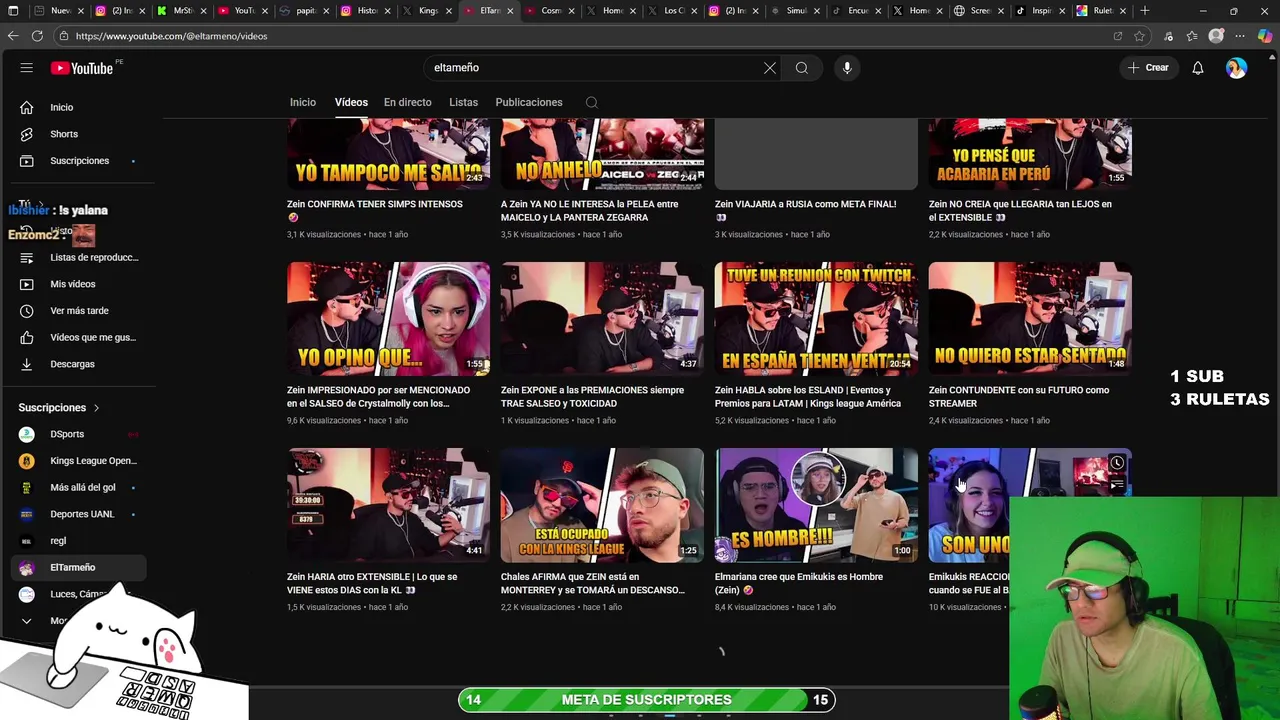
Task: Open Más allá del gol subscription
Action: [79, 487]
